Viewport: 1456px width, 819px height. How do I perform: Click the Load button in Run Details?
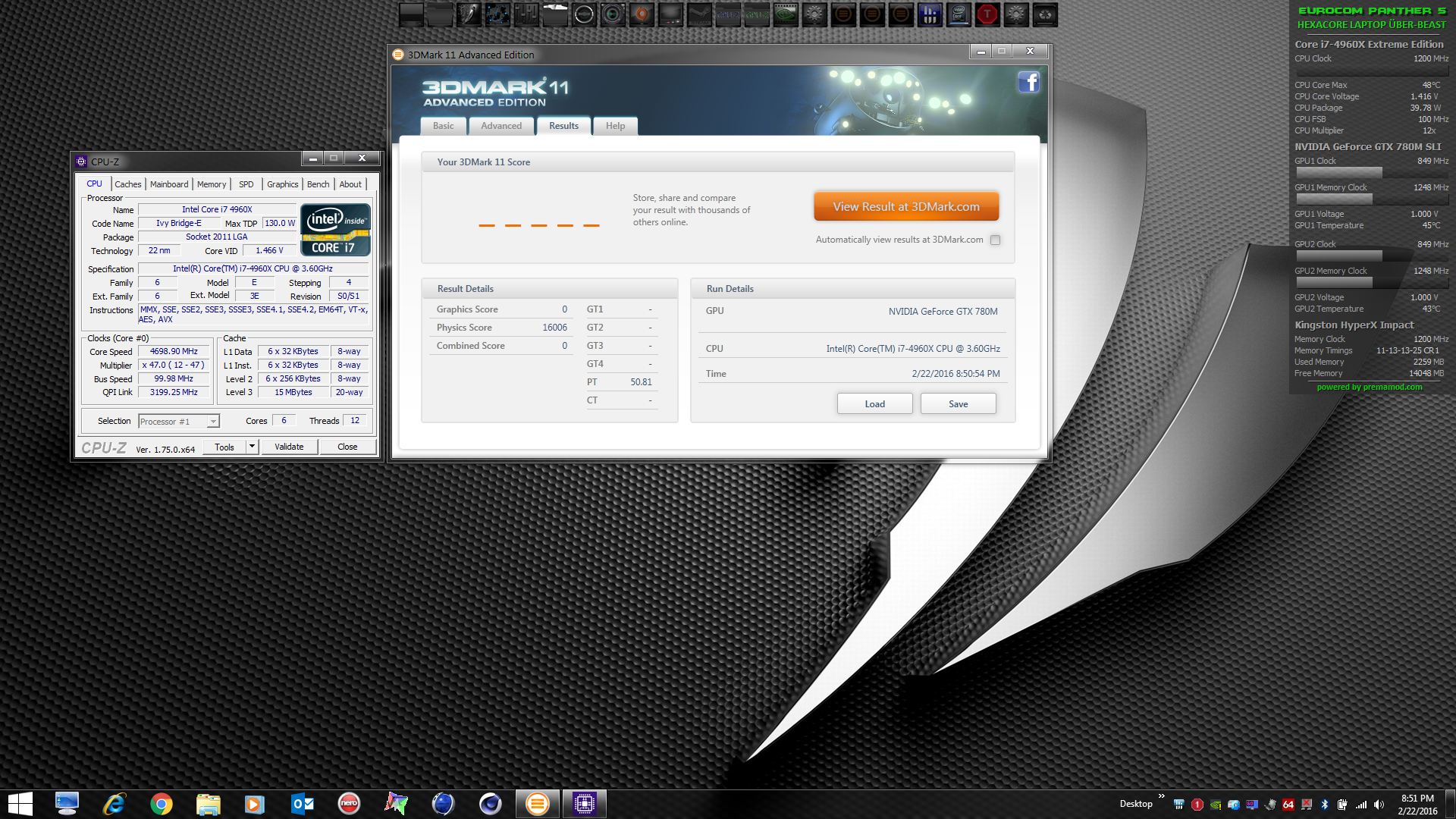[x=874, y=403]
